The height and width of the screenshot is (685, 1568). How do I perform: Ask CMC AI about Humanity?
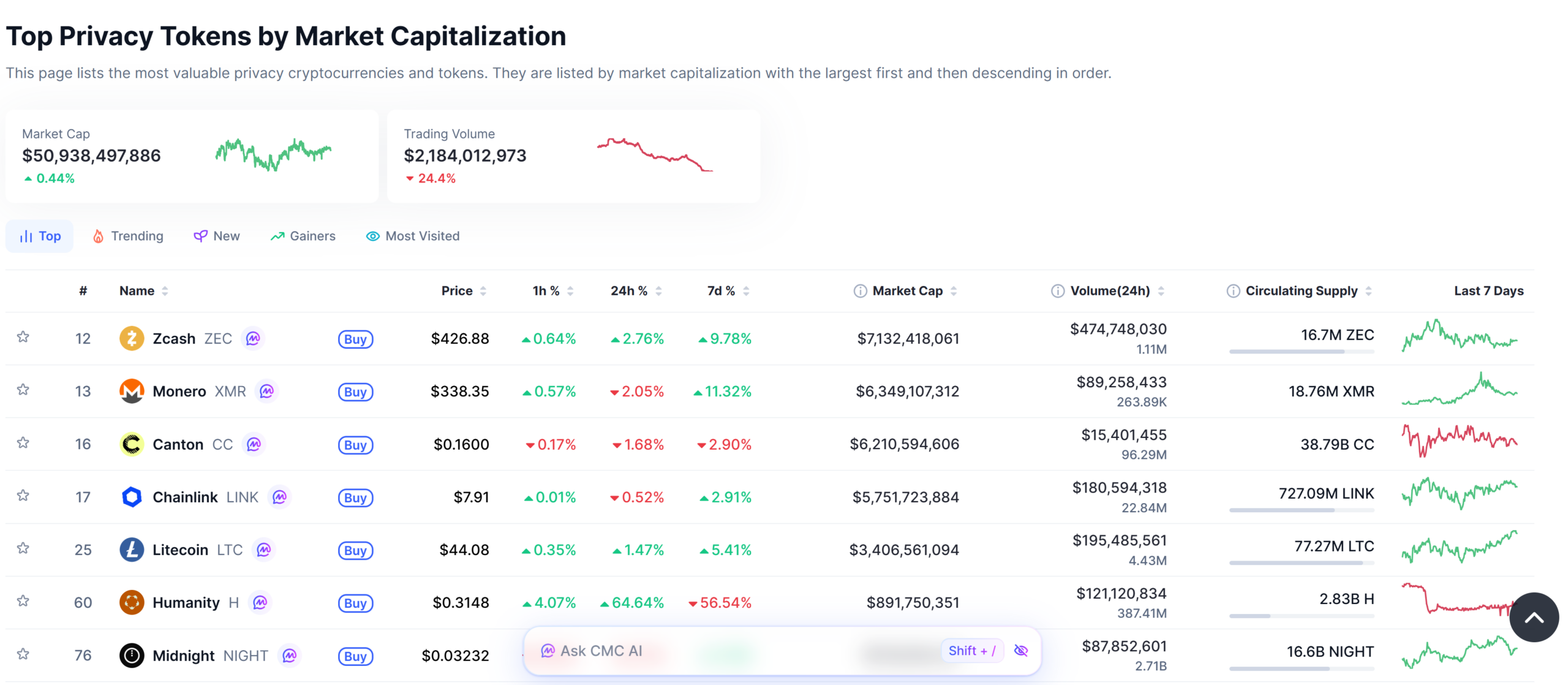tap(260, 602)
